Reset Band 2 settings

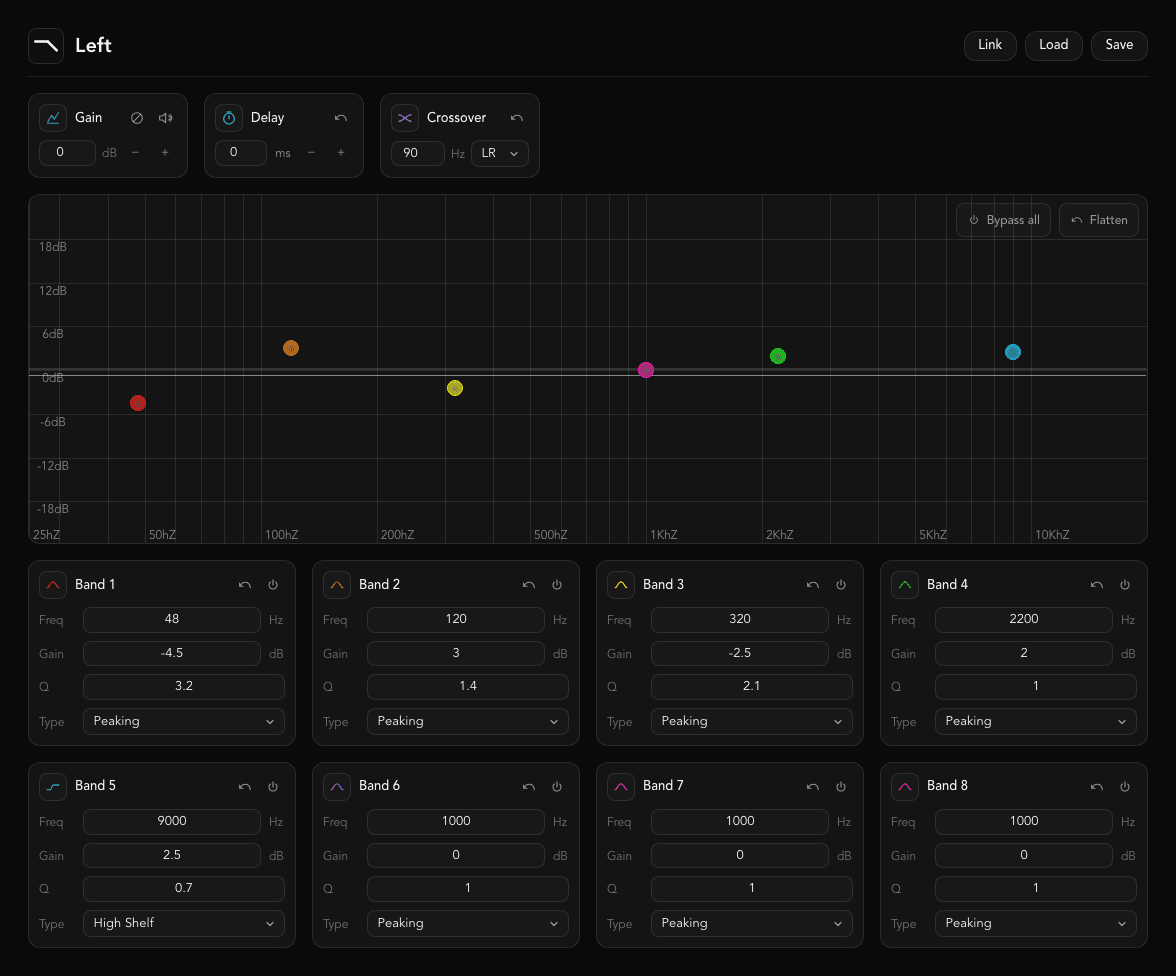[529, 584]
